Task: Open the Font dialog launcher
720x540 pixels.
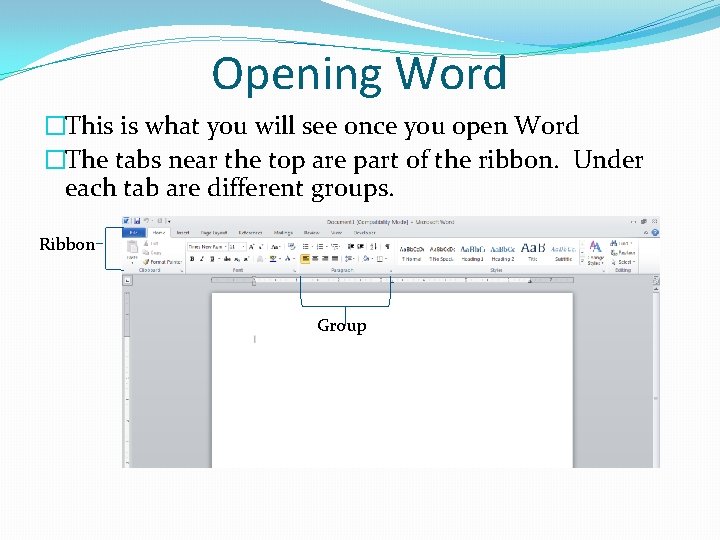Action: (295, 271)
